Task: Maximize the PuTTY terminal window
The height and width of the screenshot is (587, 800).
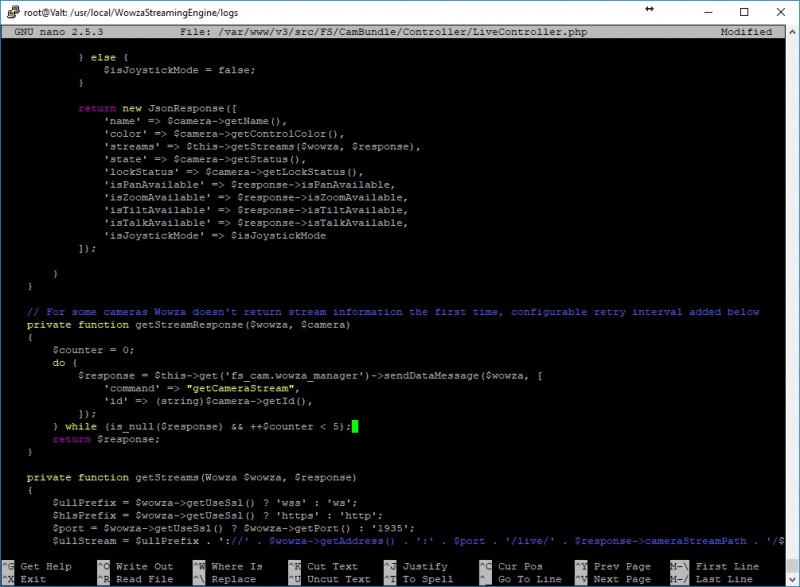Action: click(744, 12)
